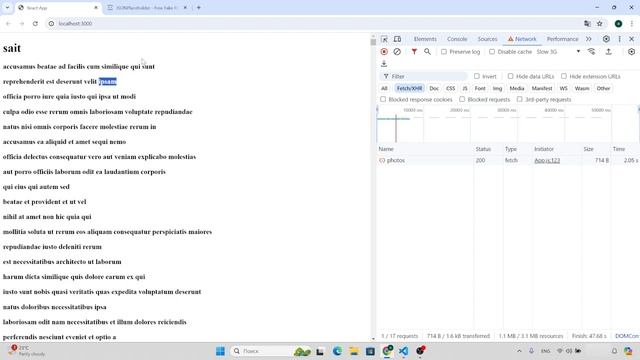Filter requests by Doc type
Image resolution: width=640 pixels, height=360 pixels.
(434, 88)
